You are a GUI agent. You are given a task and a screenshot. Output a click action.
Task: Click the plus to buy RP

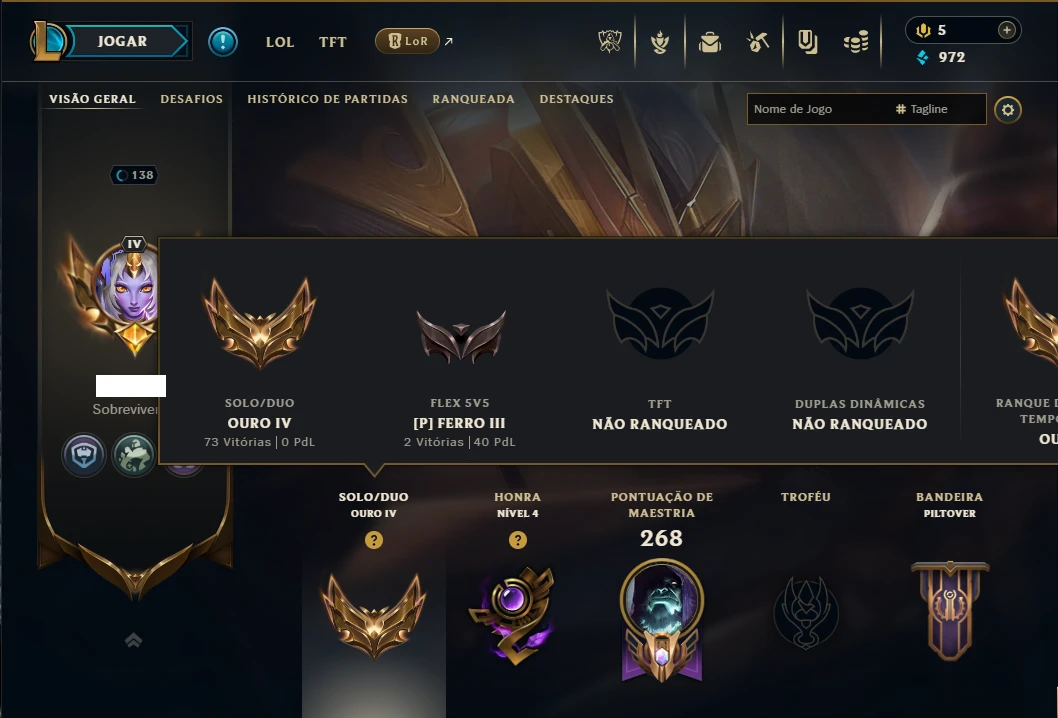tap(1006, 30)
